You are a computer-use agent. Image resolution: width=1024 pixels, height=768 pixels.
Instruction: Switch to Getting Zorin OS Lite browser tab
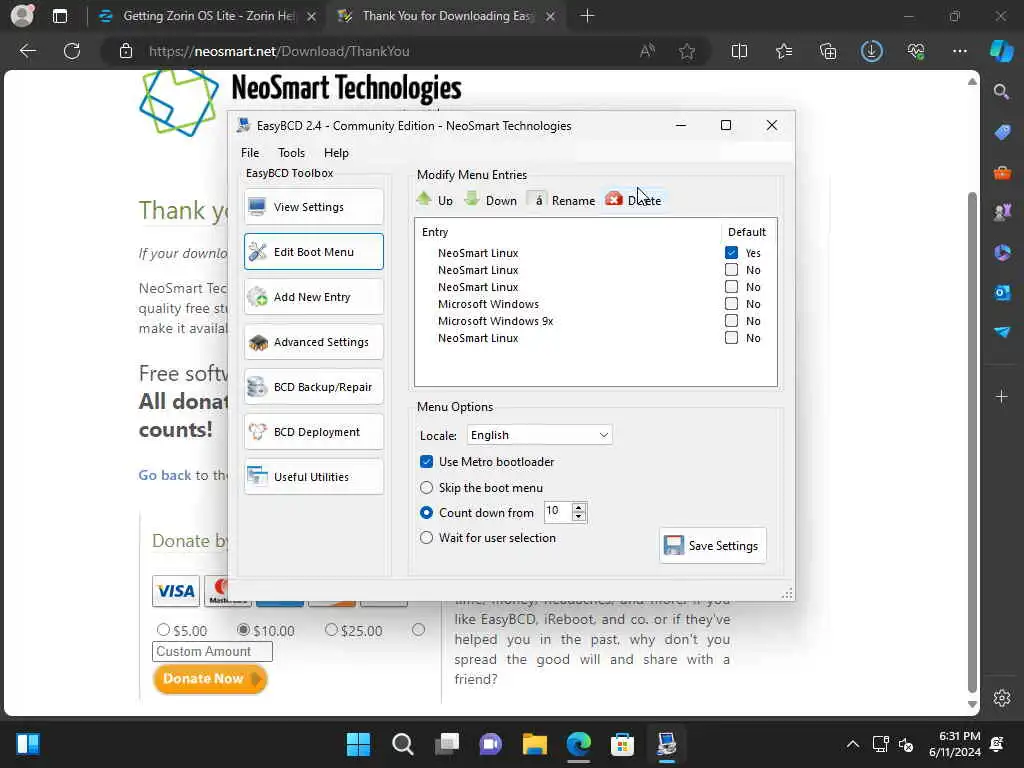tap(208, 16)
